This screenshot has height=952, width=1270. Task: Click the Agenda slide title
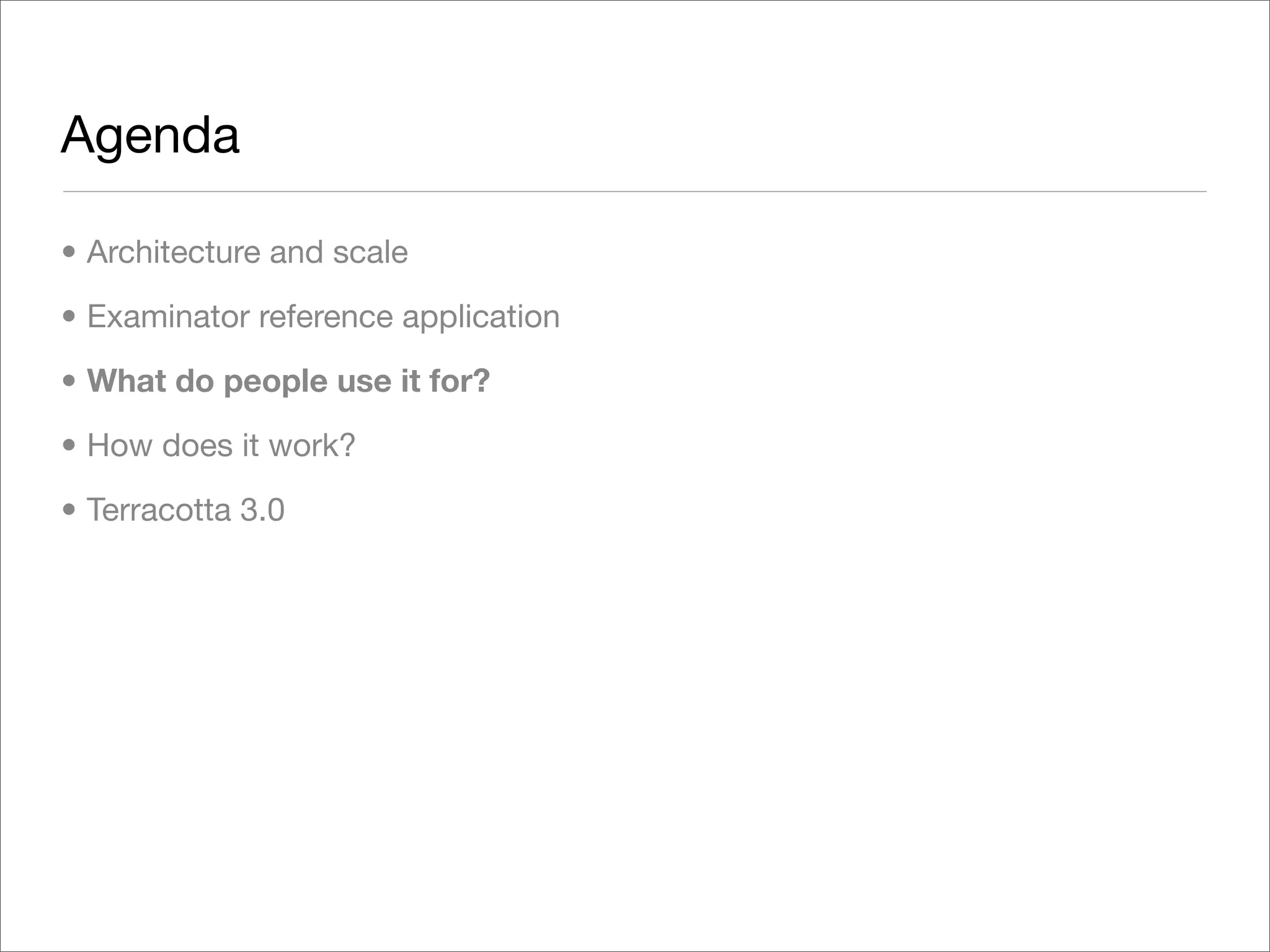150,136
